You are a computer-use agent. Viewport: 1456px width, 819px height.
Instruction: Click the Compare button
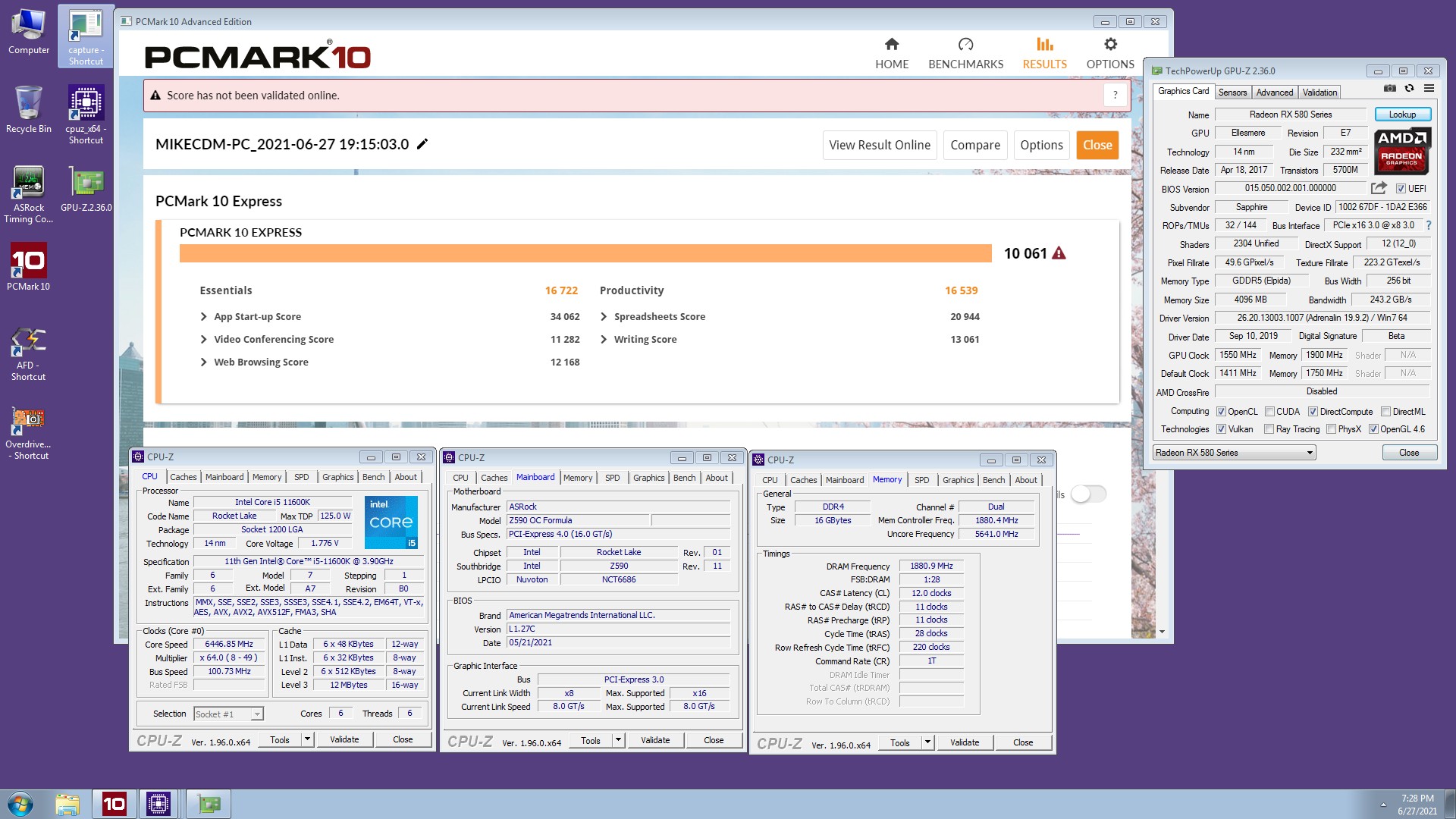tap(975, 146)
